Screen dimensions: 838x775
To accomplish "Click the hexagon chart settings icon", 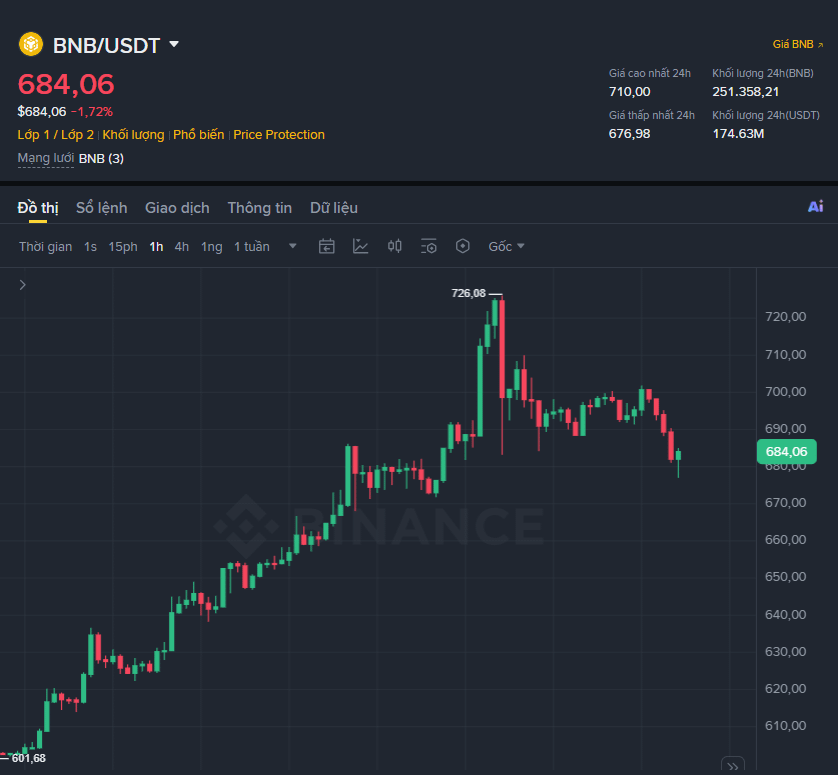I will 463,246.
